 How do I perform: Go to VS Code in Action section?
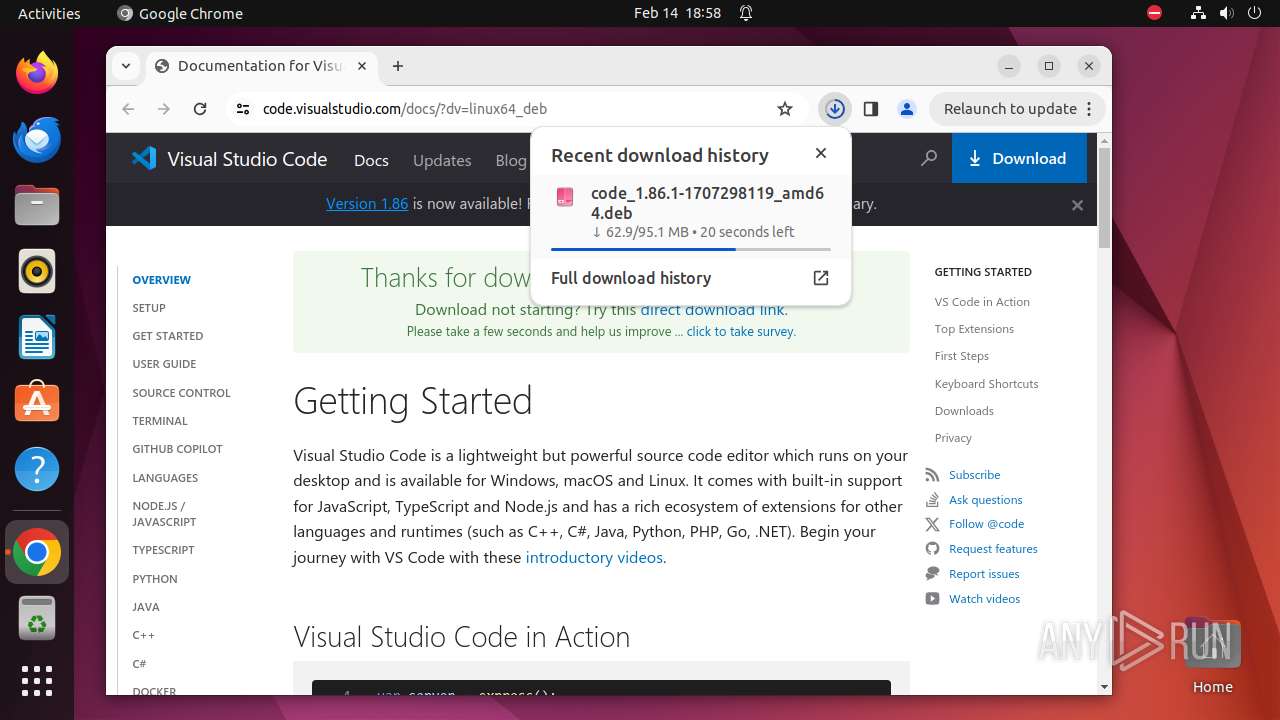pos(982,302)
